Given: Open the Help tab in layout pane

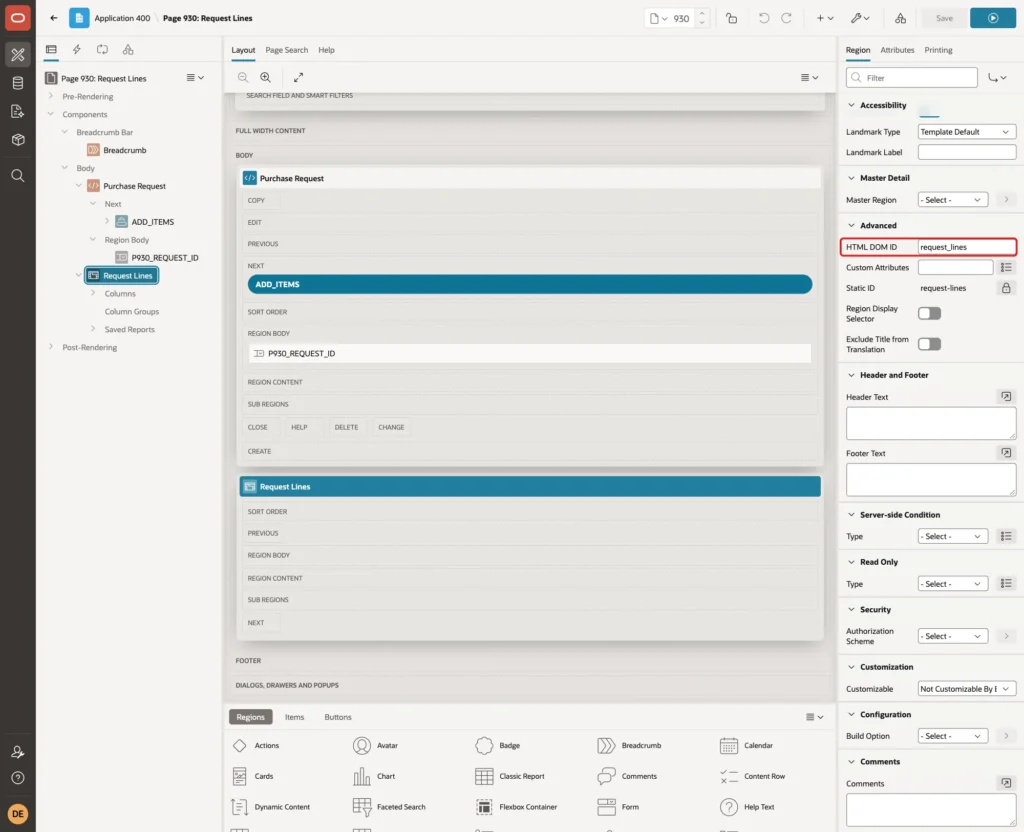Looking at the screenshot, I should 327,50.
